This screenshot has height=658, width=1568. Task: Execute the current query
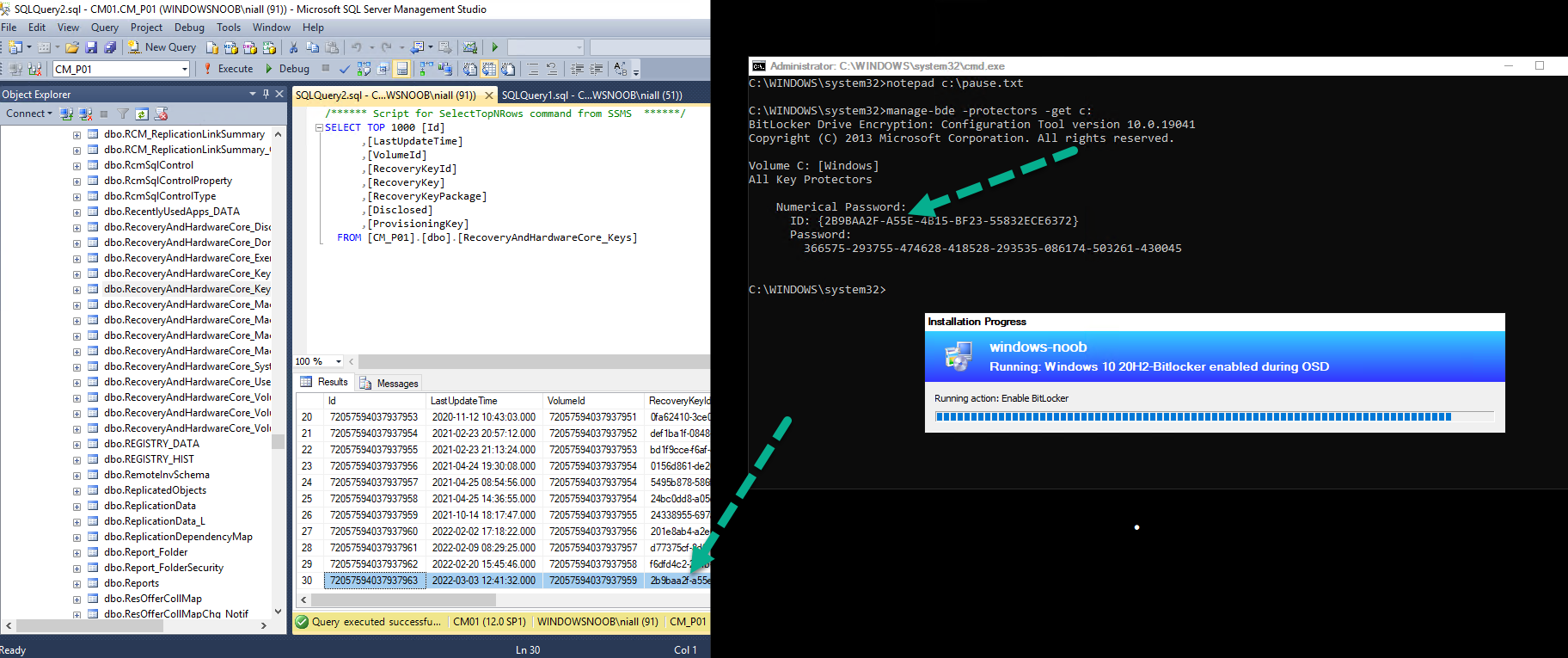(228, 69)
